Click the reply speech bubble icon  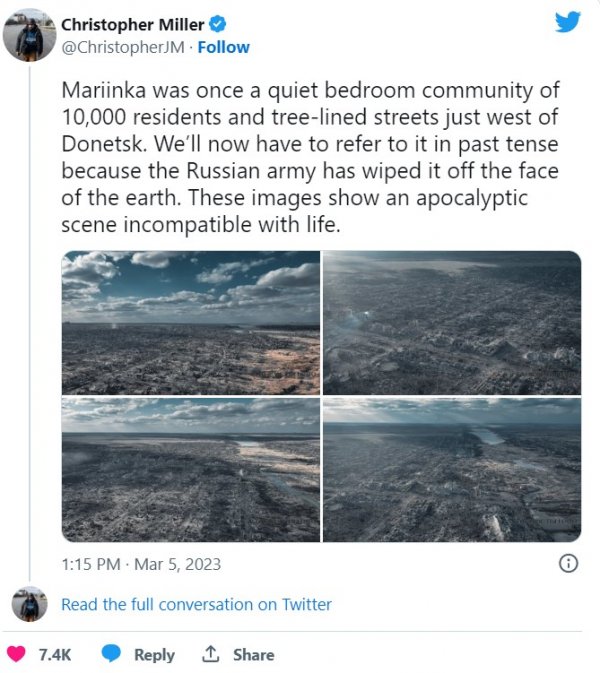[x=112, y=654]
